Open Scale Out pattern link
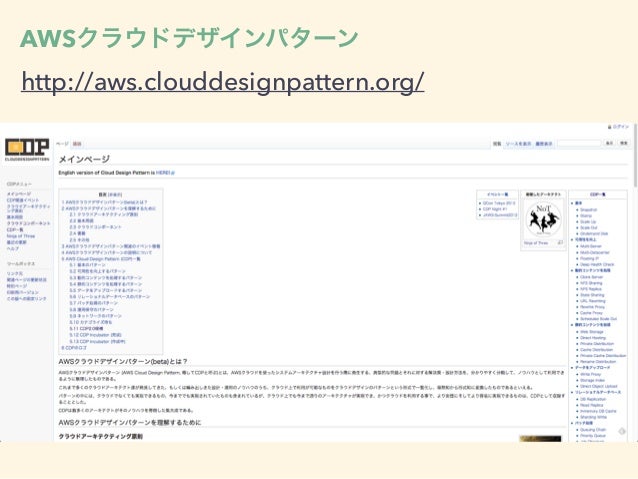The width and height of the screenshot is (638, 479). [x=589, y=228]
